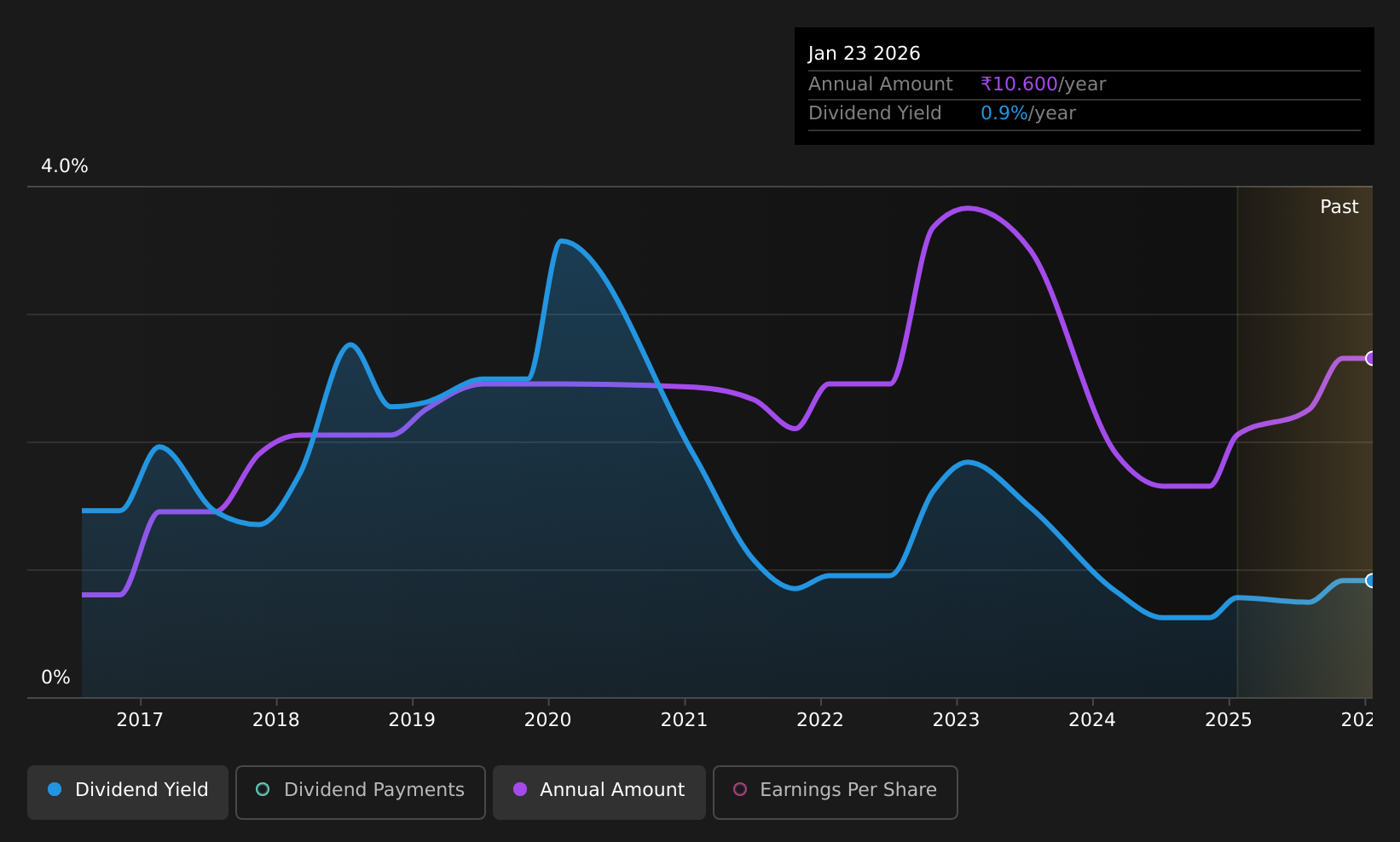
Task: Click the 2023 x-axis label
Action: pyautogui.click(x=957, y=720)
